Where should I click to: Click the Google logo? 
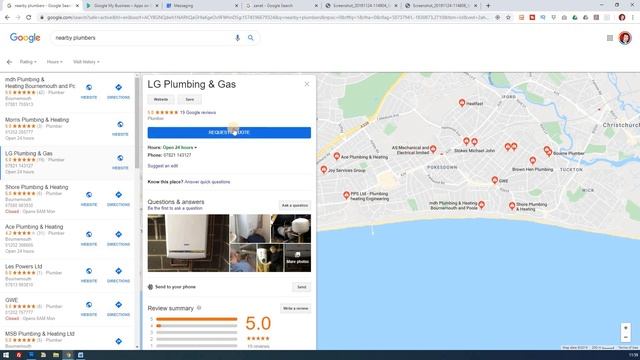(25, 38)
